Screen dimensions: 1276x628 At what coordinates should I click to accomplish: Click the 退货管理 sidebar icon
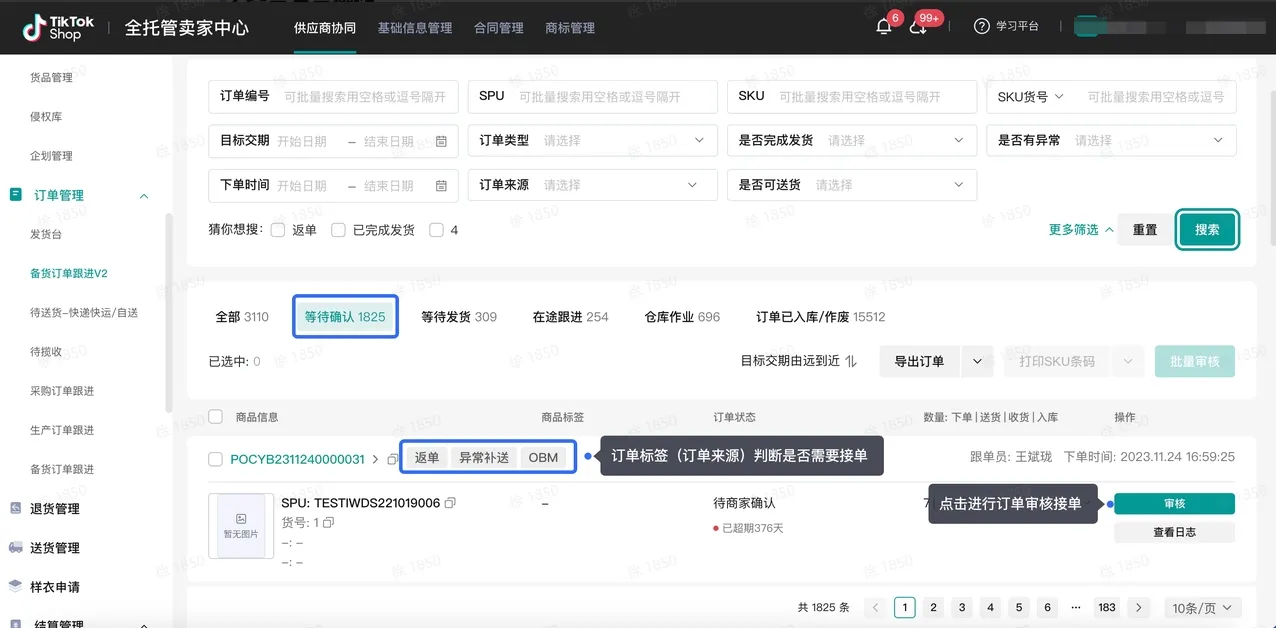(15, 508)
